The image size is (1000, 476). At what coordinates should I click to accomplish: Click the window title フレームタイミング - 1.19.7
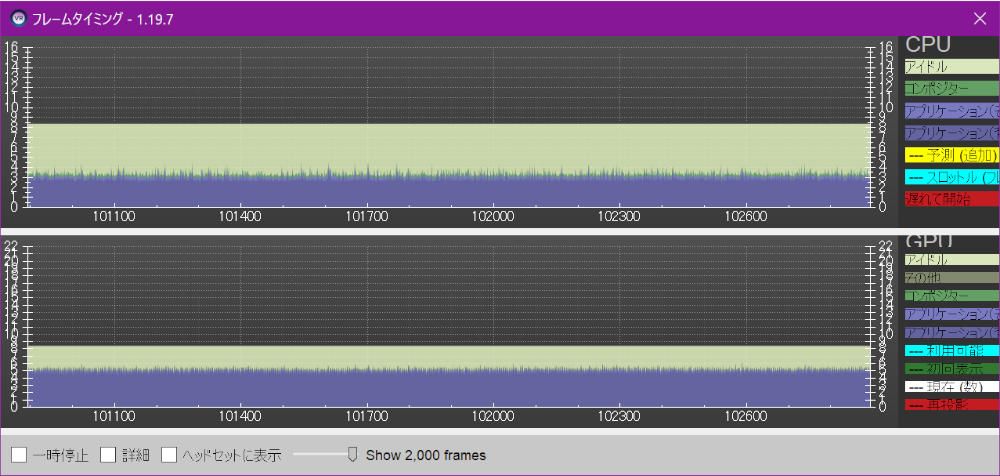[x=103, y=19]
